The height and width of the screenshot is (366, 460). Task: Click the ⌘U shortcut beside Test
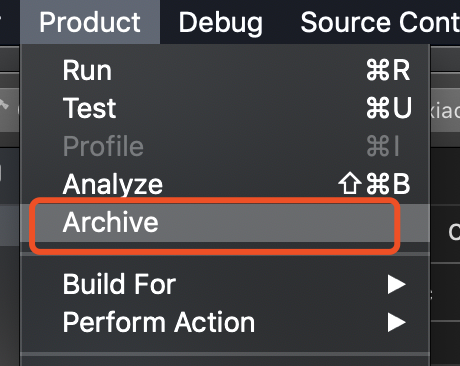click(389, 108)
